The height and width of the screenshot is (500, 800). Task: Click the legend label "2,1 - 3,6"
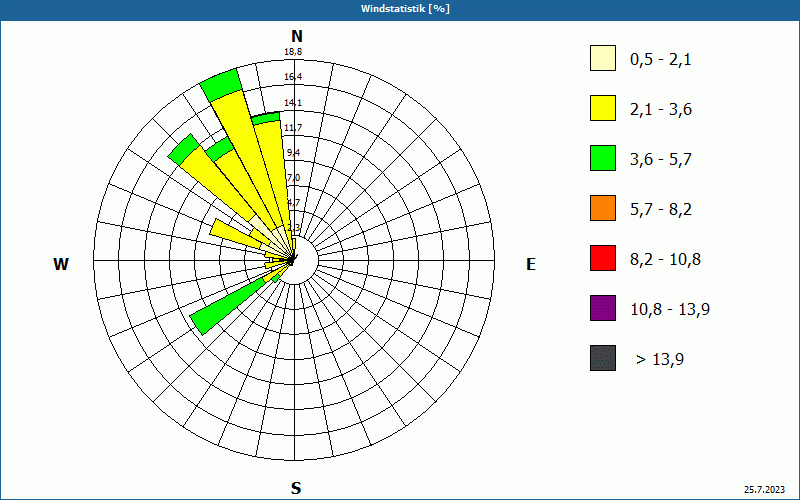coord(661,110)
